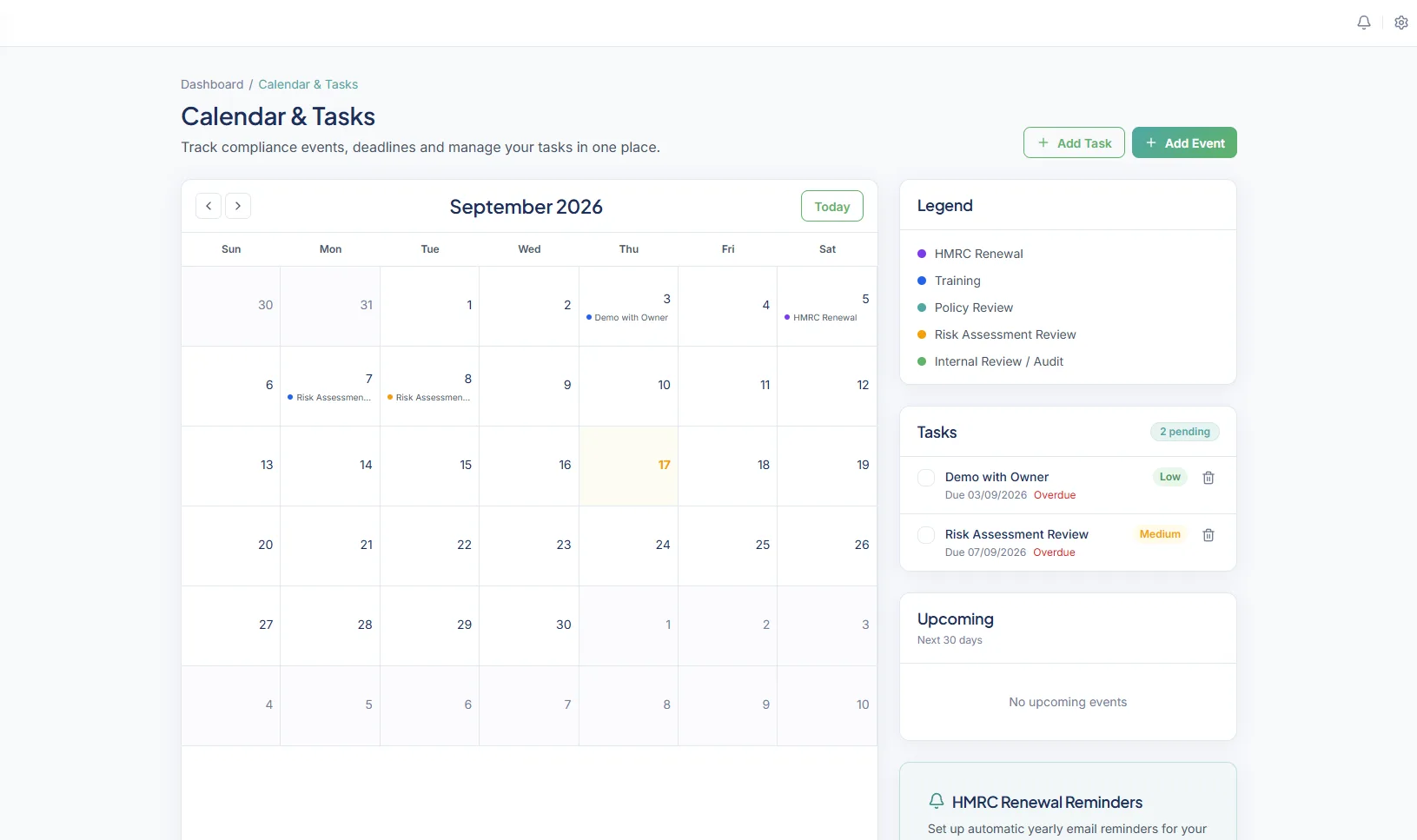Screen dimensions: 1417x840
Task: Go to previous month with left chevron
Action: coord(209,206)
